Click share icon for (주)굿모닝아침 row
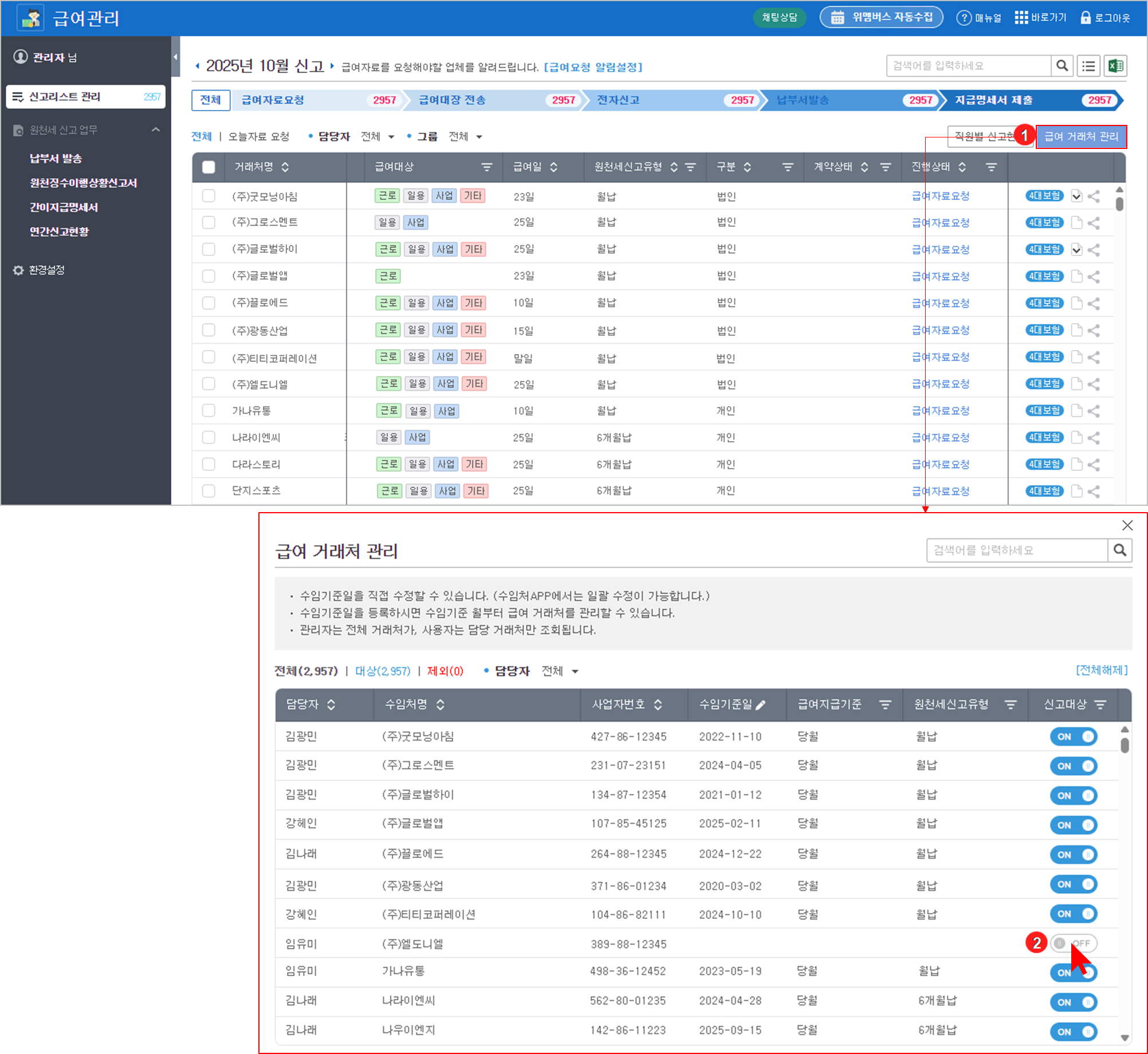This screenshot has height=1054, width=1148. click(1094, 196)
